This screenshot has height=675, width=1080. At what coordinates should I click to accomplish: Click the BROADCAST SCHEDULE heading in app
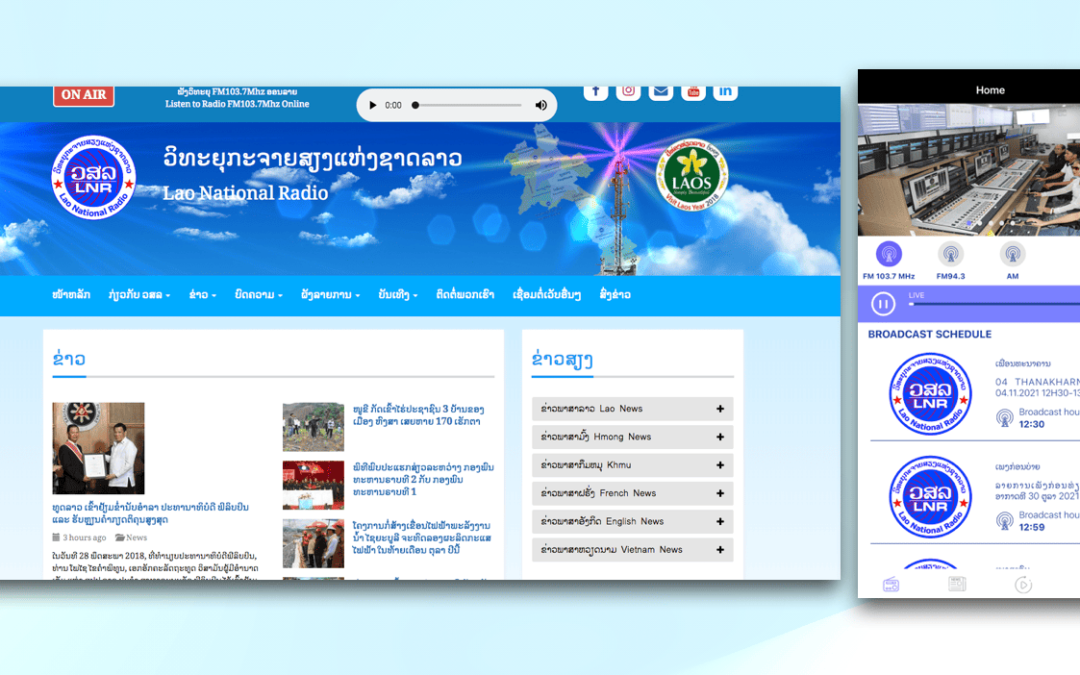[x=929, y=334]
